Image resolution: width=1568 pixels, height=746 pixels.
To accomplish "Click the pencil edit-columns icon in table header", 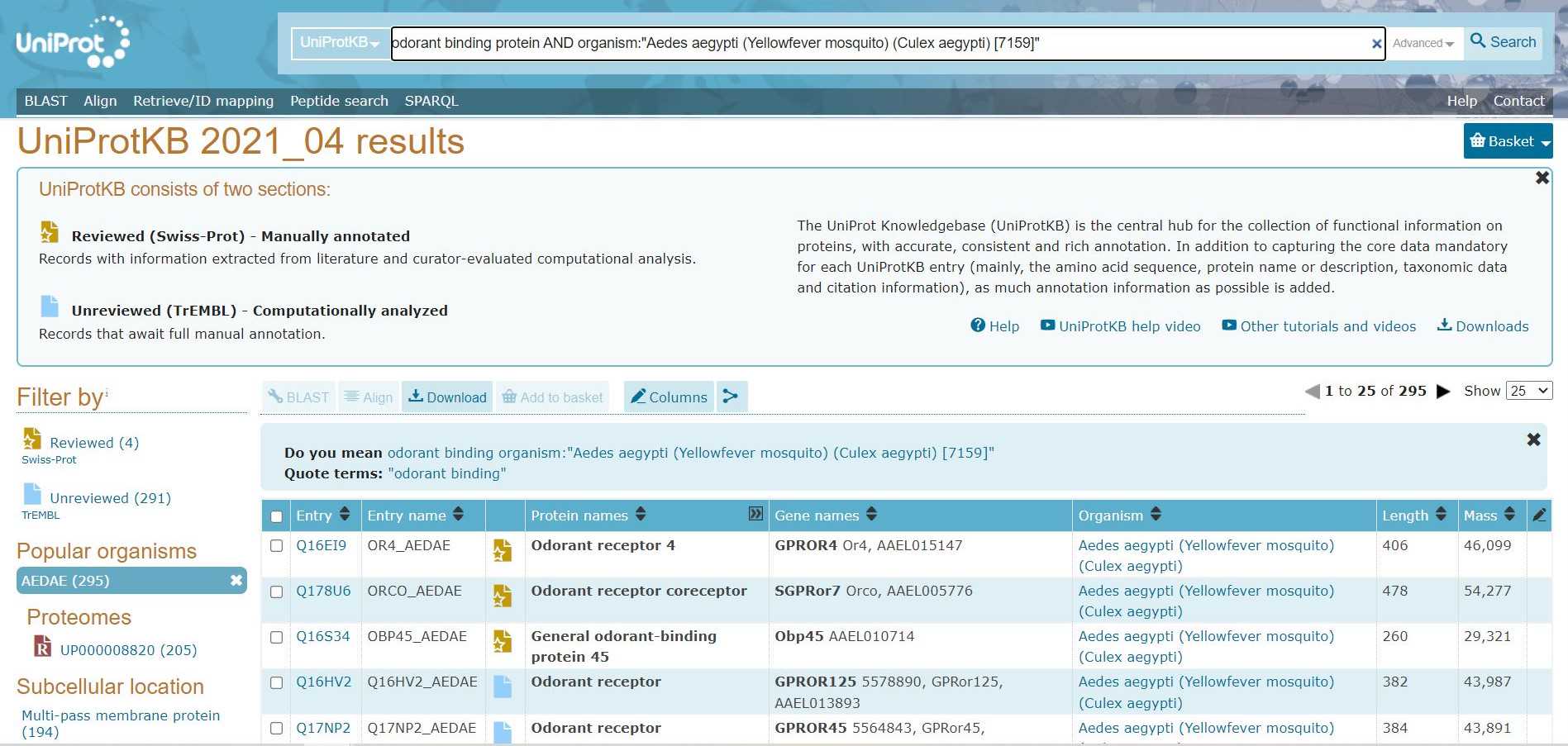I will point(1539,516).
